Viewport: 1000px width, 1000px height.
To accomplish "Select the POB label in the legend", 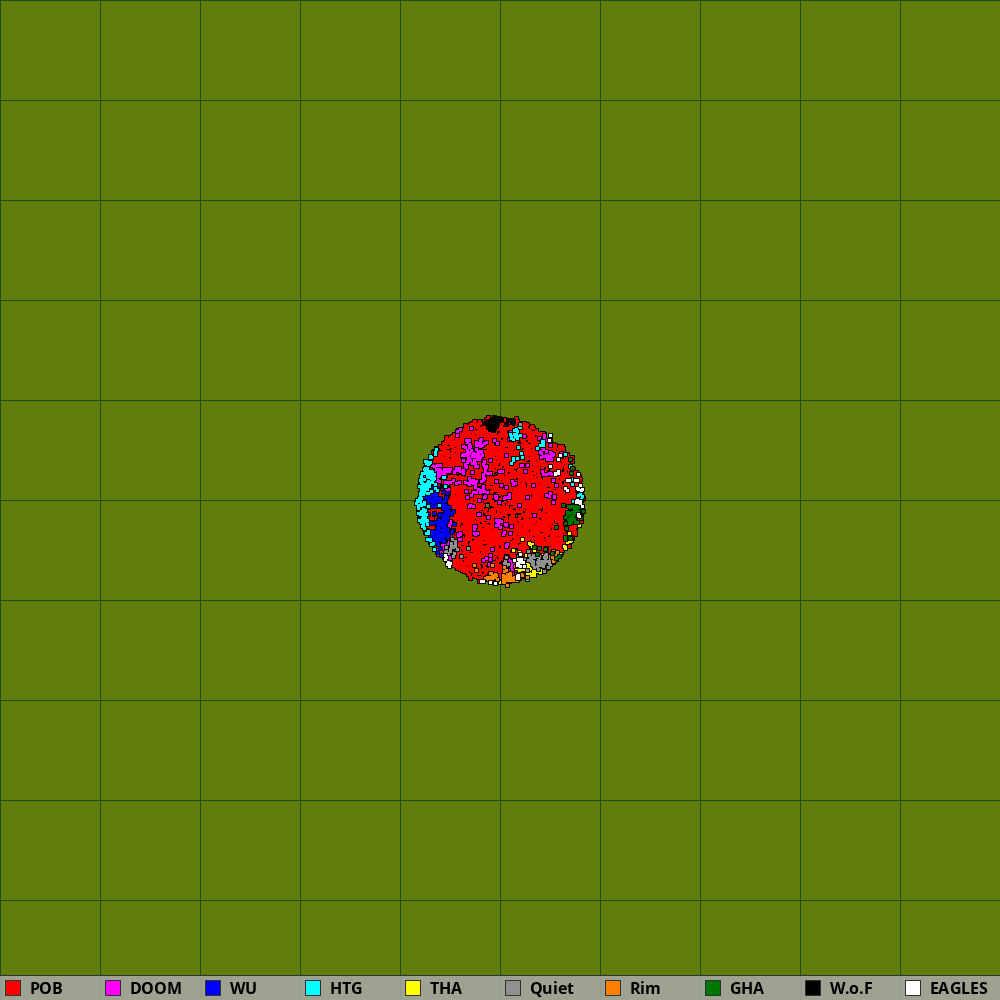I will [46, 988].
